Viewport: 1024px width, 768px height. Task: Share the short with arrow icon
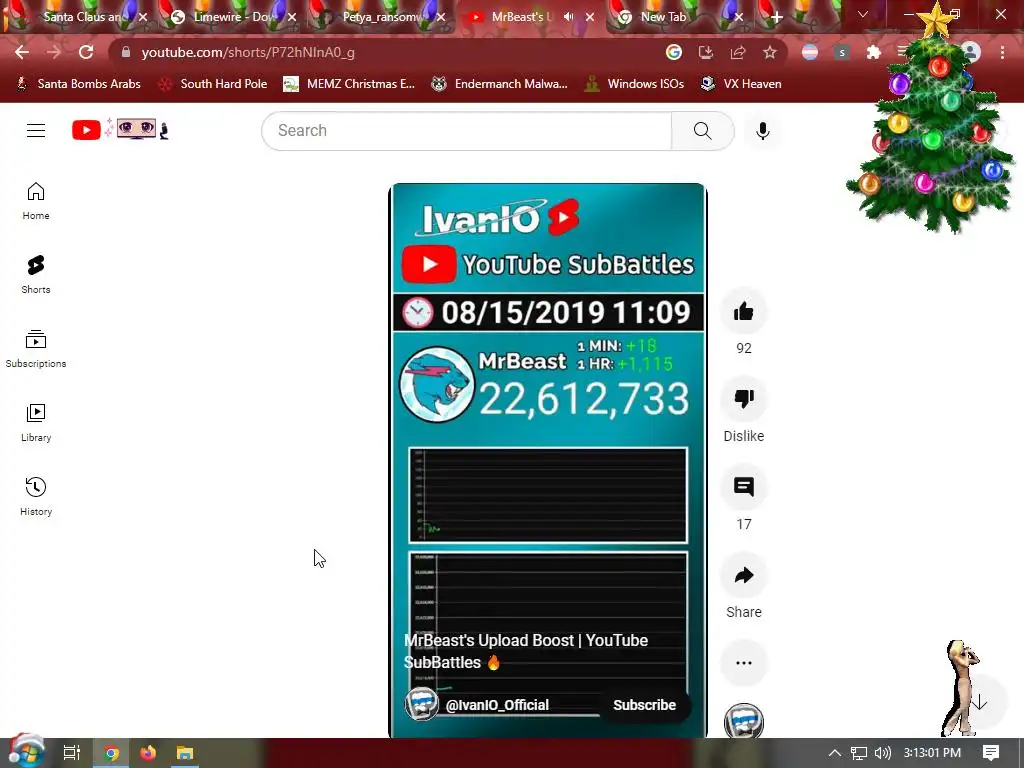pyautogui.click(x=743, y=575)
